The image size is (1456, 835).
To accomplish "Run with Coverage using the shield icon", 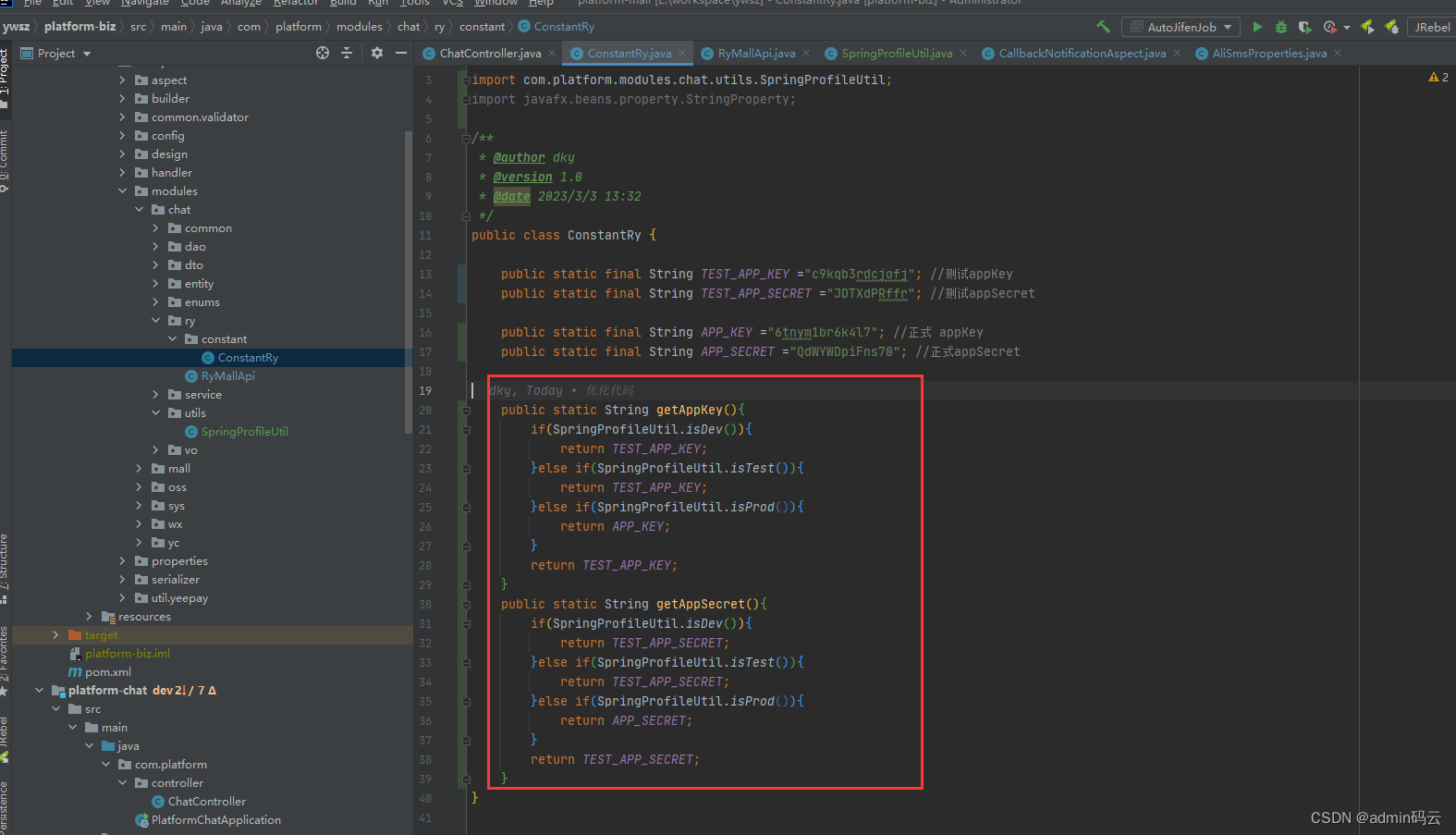I will click(1304, 27).
